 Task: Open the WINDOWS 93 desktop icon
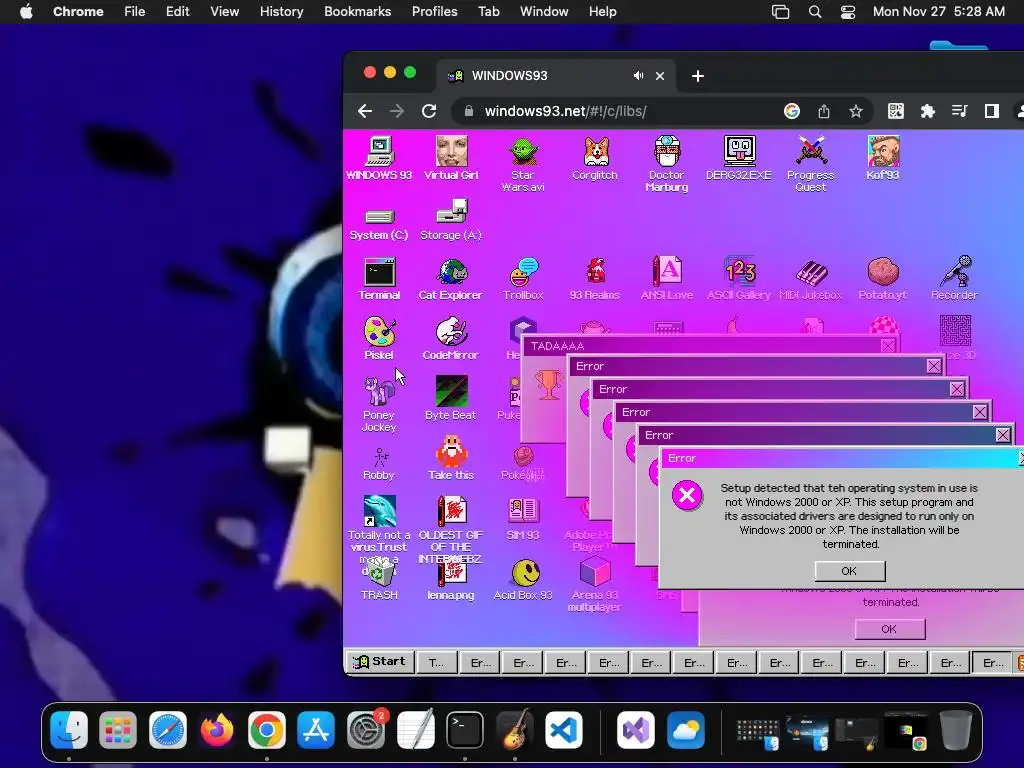click(x=379, y=157)
